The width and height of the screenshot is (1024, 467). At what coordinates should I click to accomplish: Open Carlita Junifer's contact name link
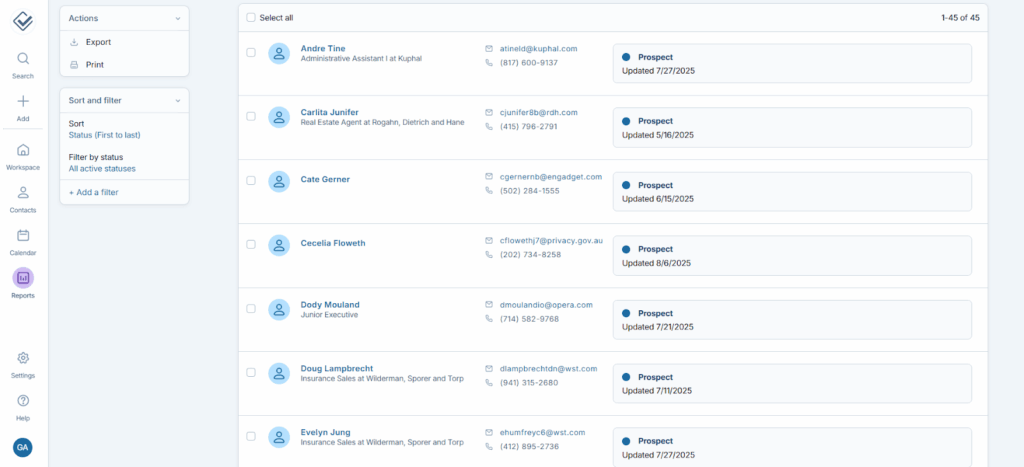click(x=329, y=112)
